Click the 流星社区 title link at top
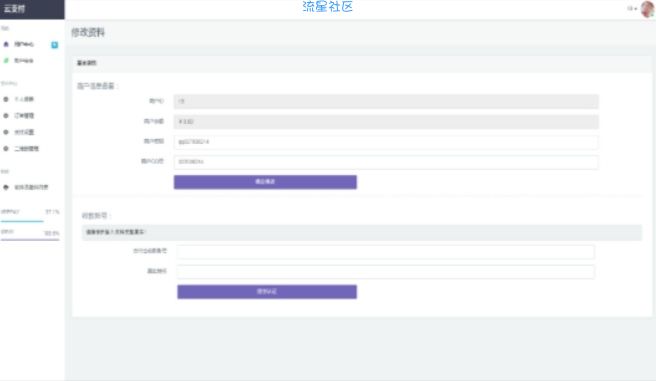The image size is (656, 381). click(x=328, y=7)
